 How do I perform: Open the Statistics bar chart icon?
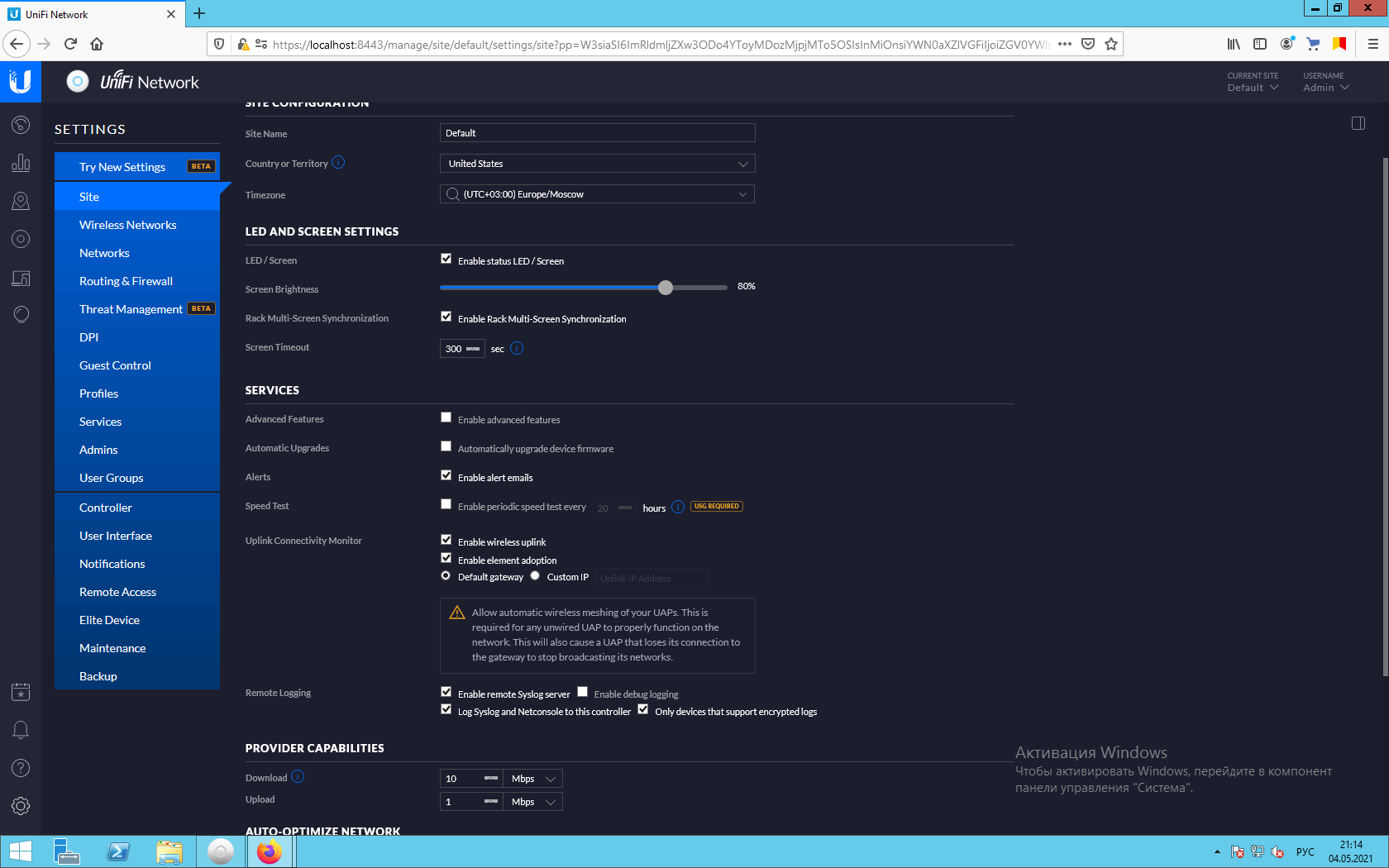21,163
